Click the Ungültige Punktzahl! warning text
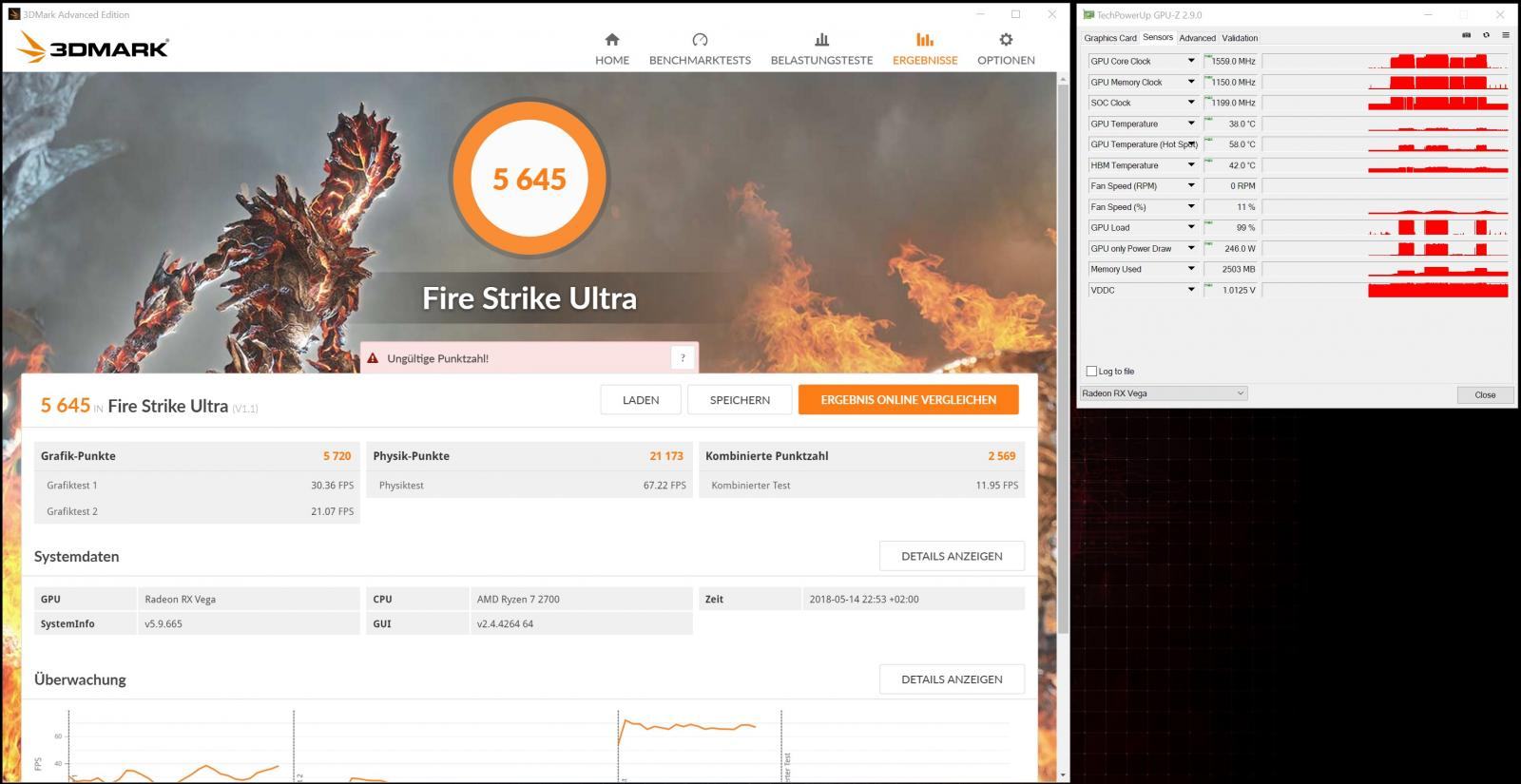Image resolution: width=1521 pixels, height=784 pixels. point(437,358)
